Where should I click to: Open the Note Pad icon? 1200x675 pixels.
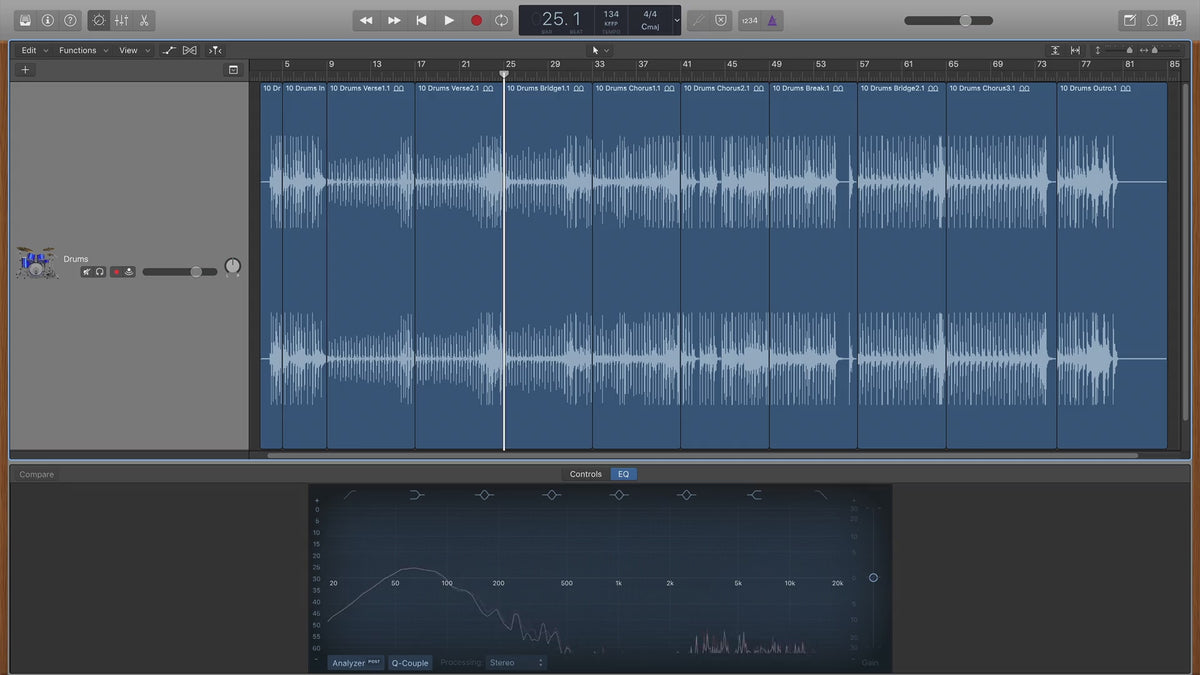(1130, 20)
